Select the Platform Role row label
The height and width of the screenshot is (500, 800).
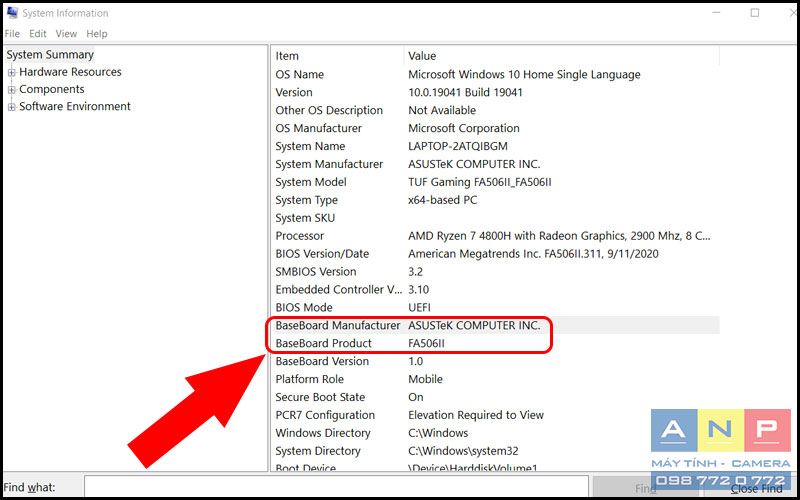click(310, 379)
